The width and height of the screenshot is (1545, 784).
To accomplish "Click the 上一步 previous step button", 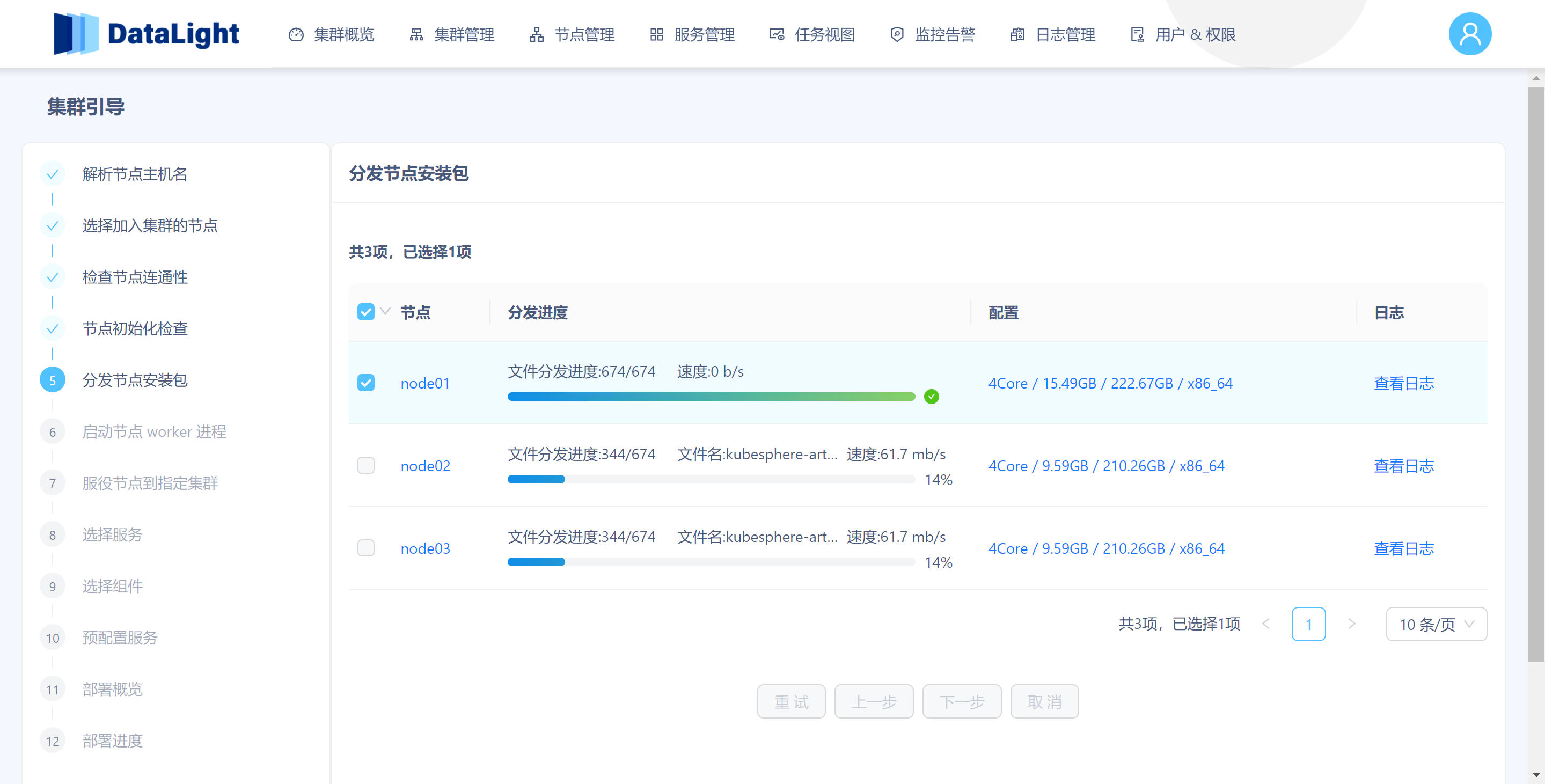I will tap(874, 702).
